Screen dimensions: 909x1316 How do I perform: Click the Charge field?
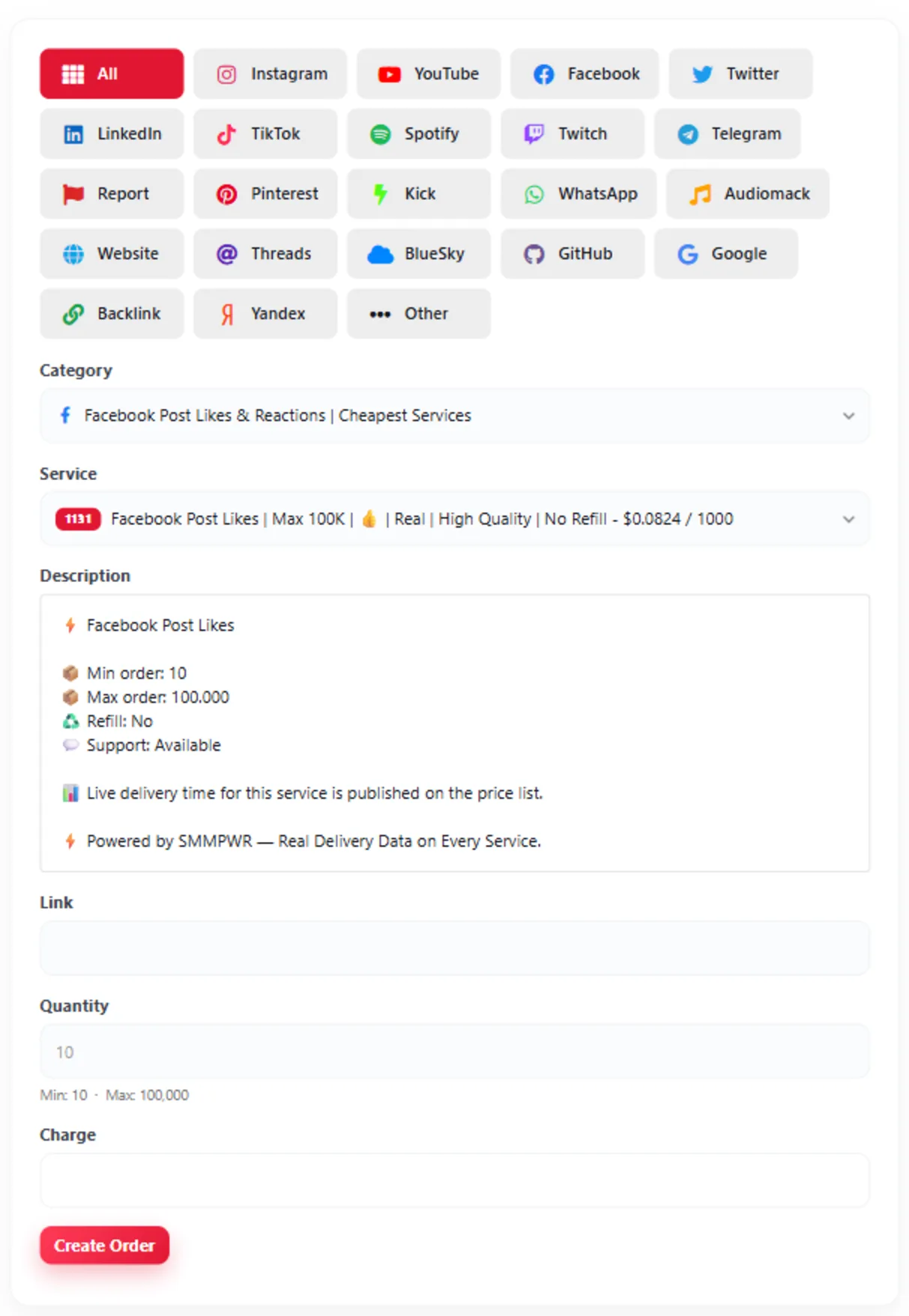click(x=455, y=1180)
